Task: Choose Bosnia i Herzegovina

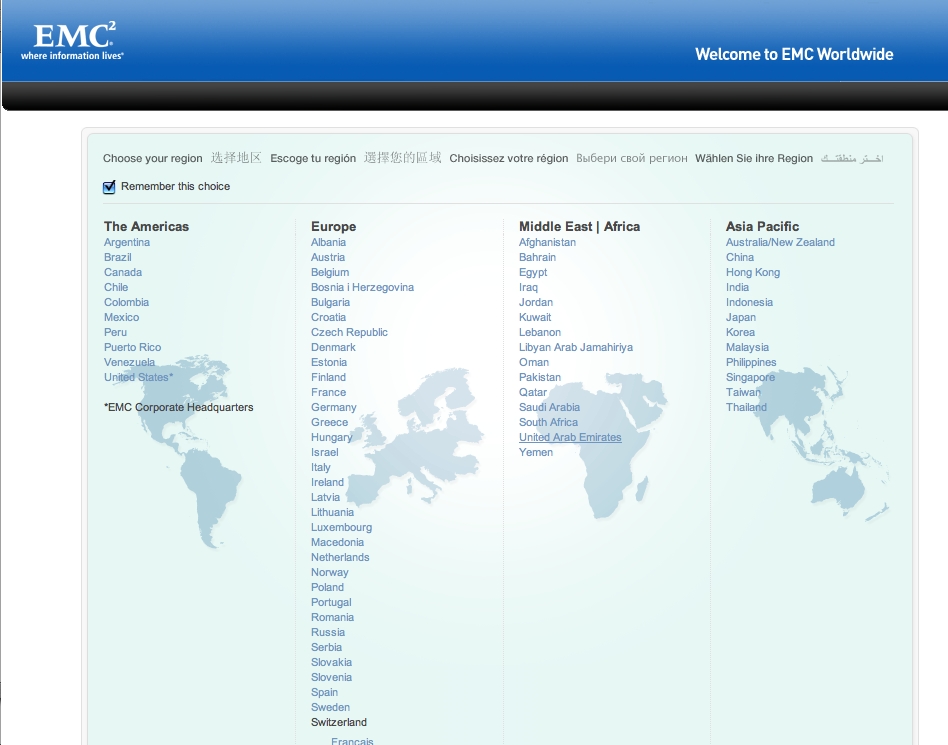Action: (x=362, y=288)
